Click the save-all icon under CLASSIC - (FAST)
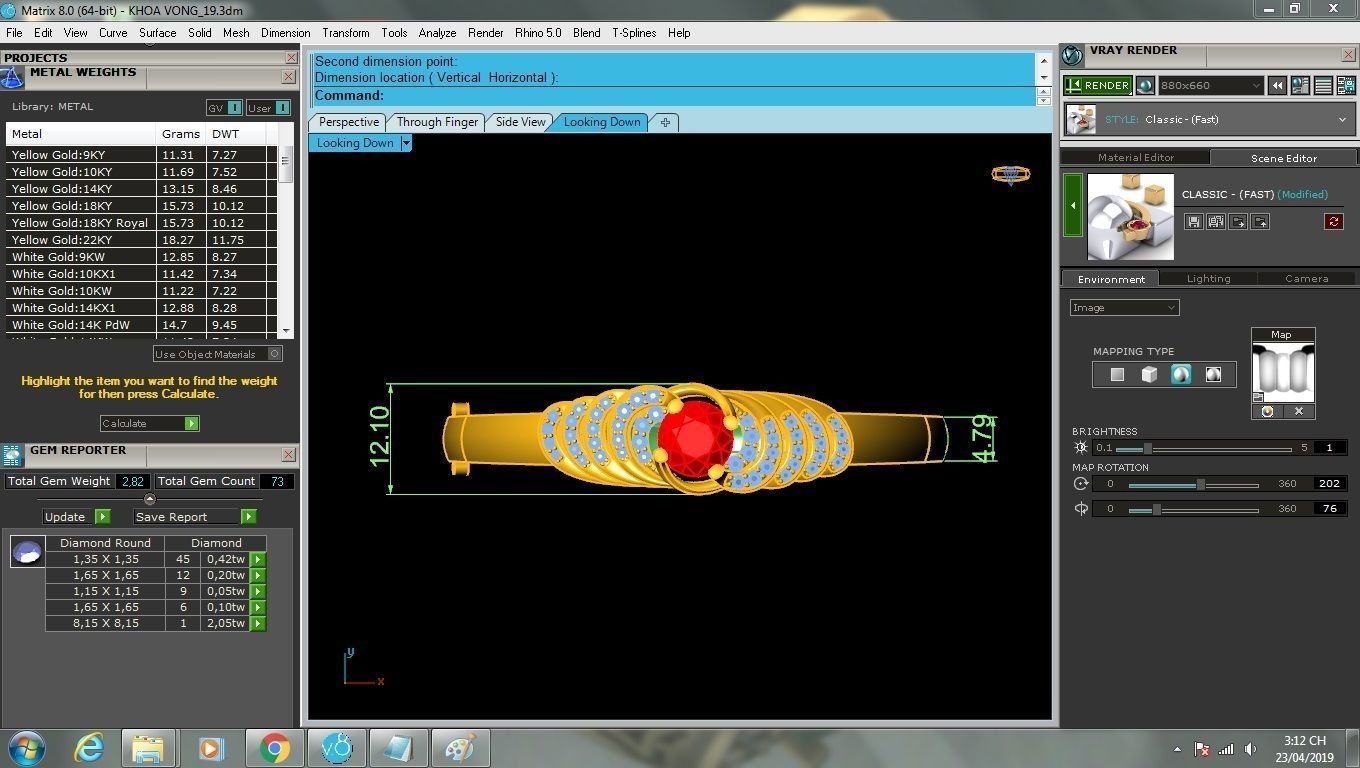Viewport: 1360px width, 768px height. pos(1215,222)
